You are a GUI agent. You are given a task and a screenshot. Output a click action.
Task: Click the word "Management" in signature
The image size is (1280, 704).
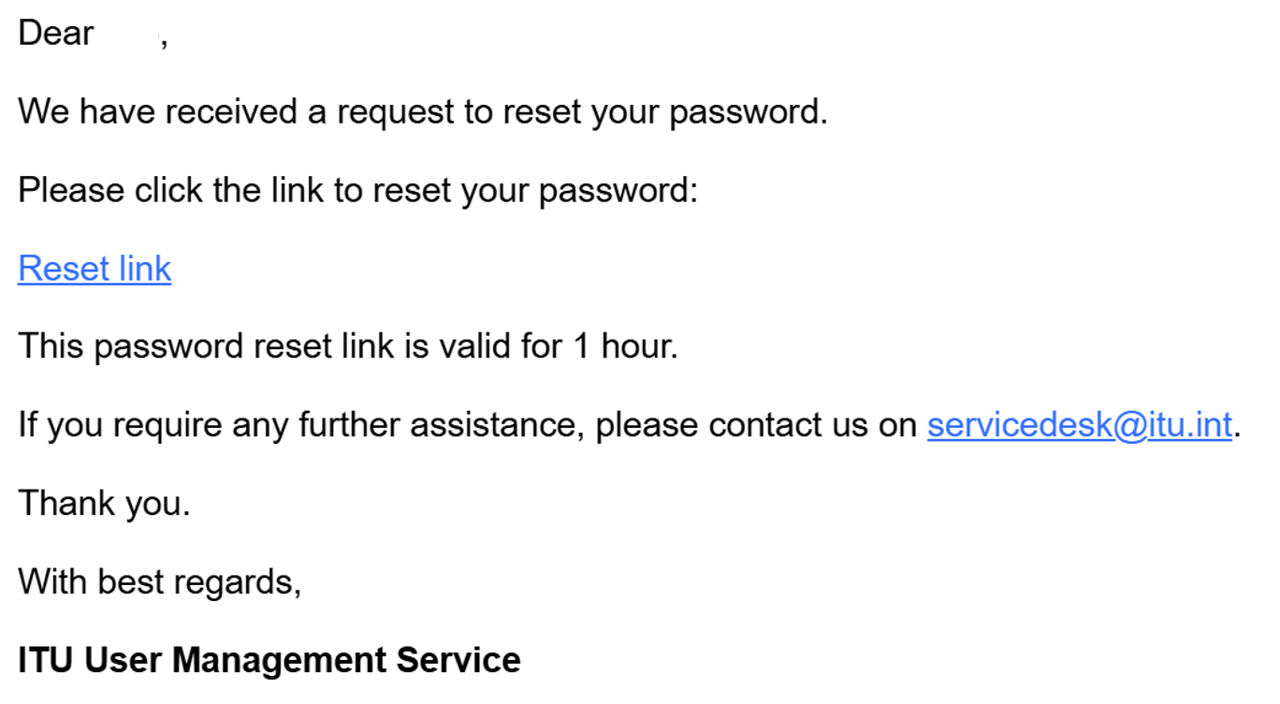point(280,661)
